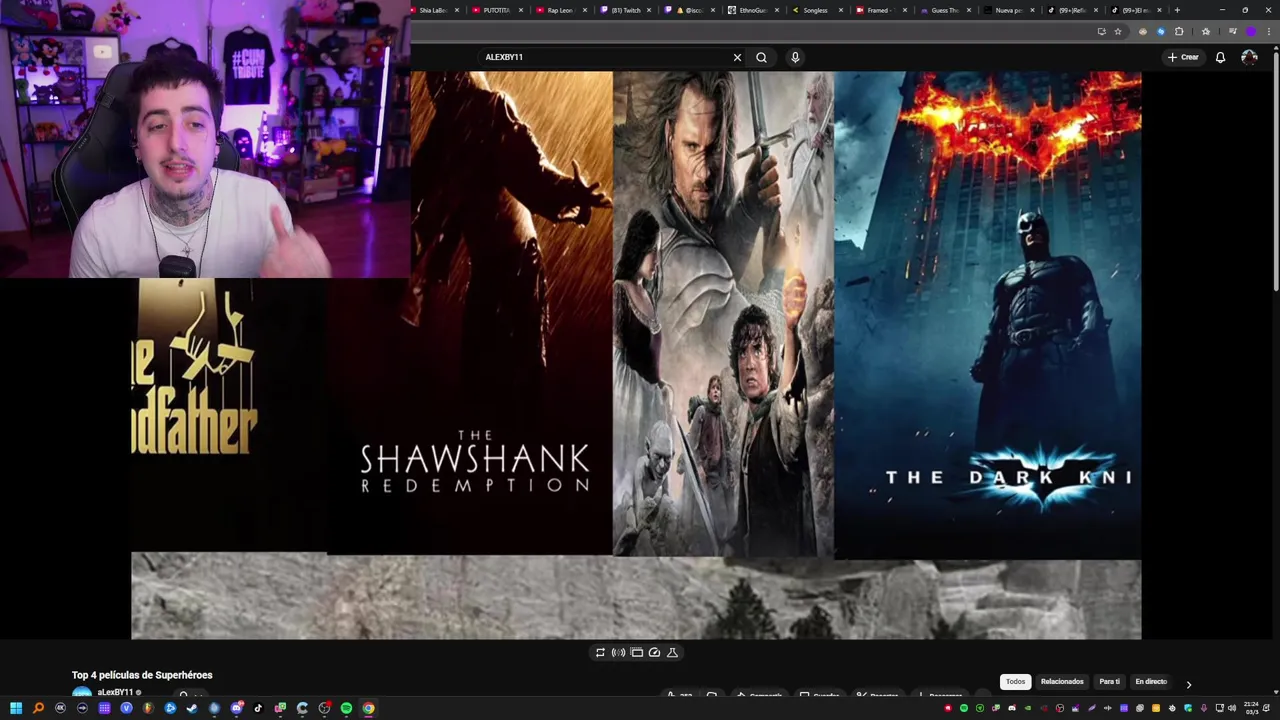Screen dimensions: 1280x720
Task: Select the Para ti filter chip
Action: (1110, 682)
